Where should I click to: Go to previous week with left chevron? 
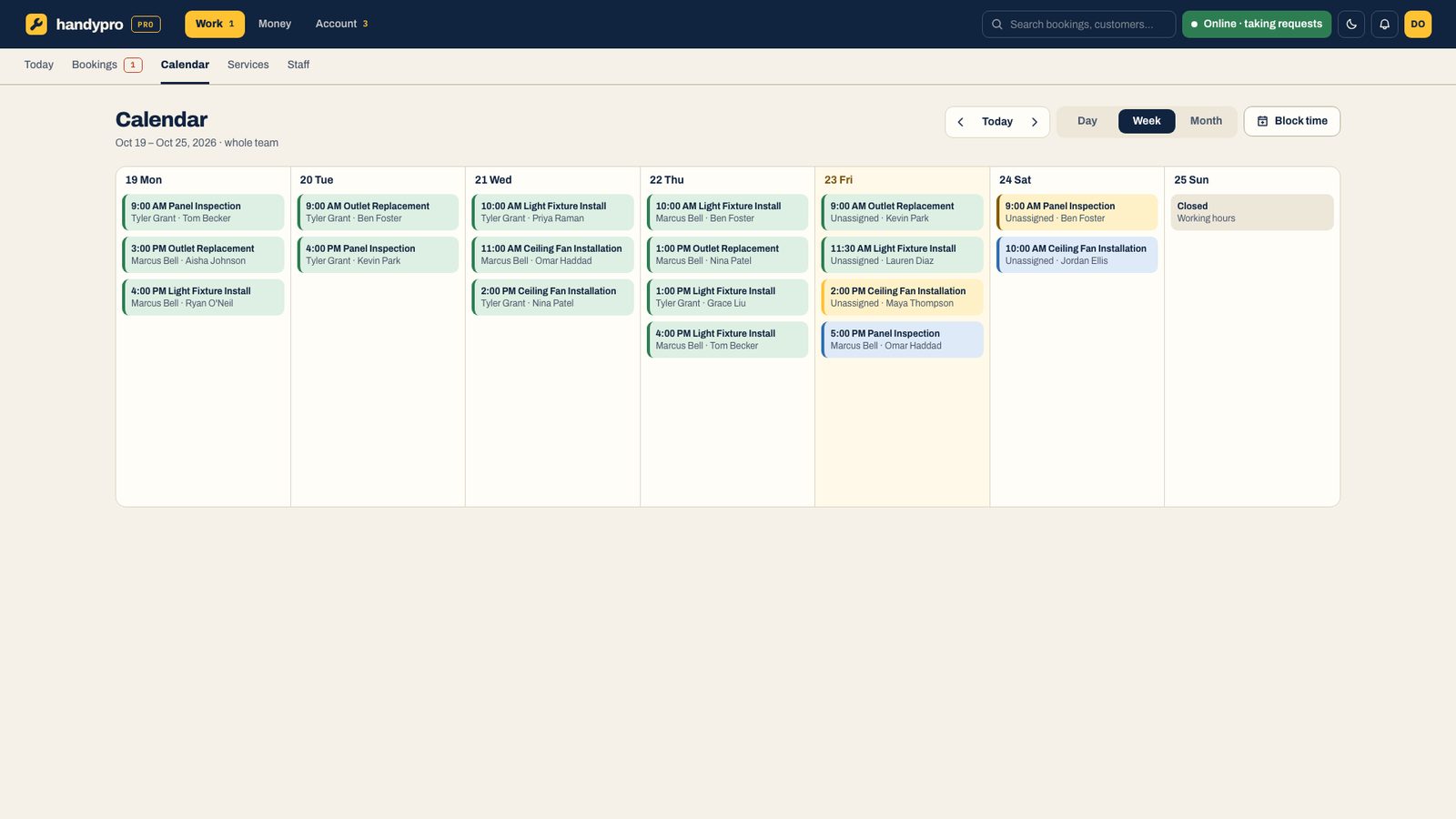(960, 122)
